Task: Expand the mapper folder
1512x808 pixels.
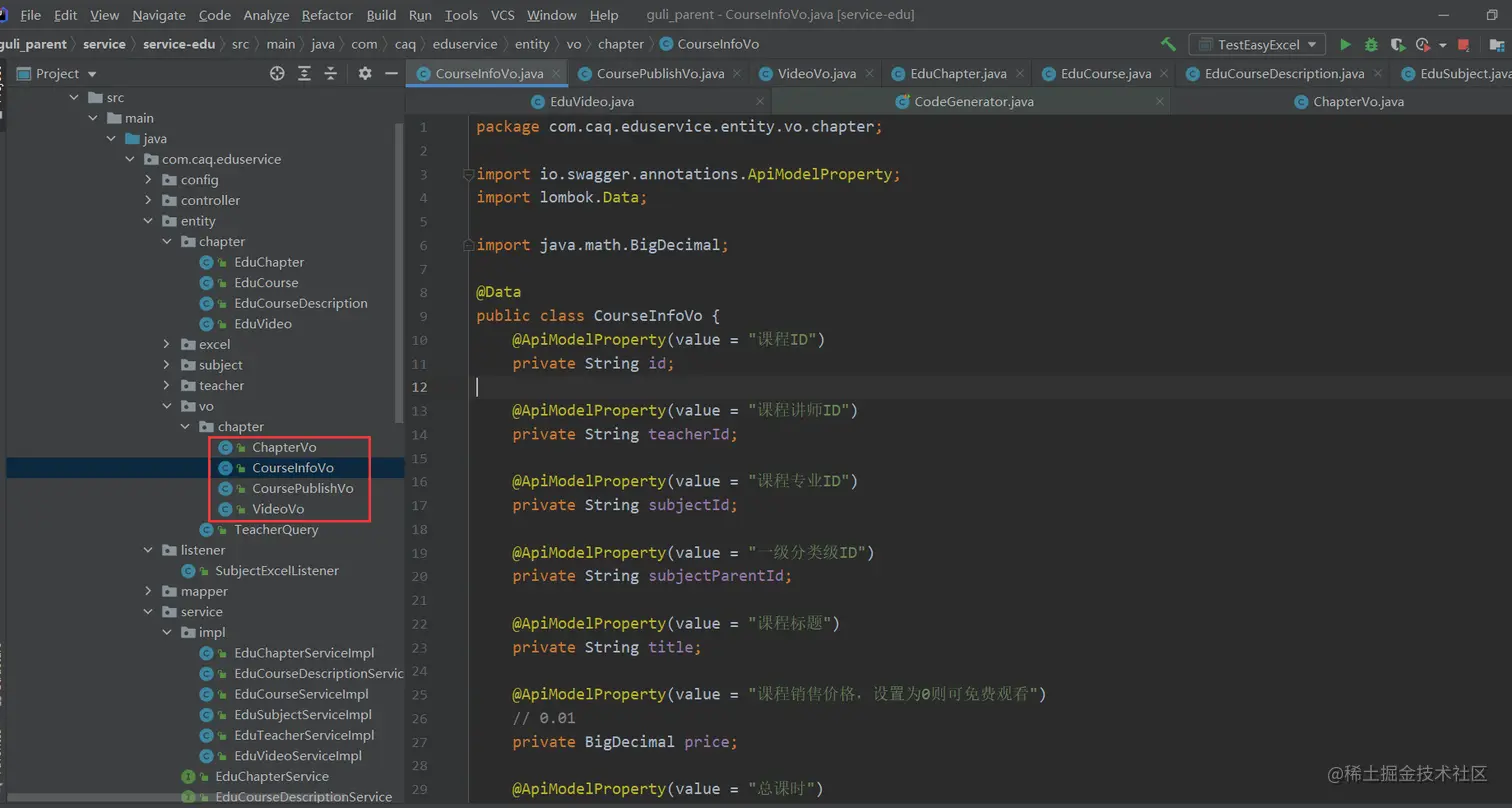Action: tap(148, 591)
